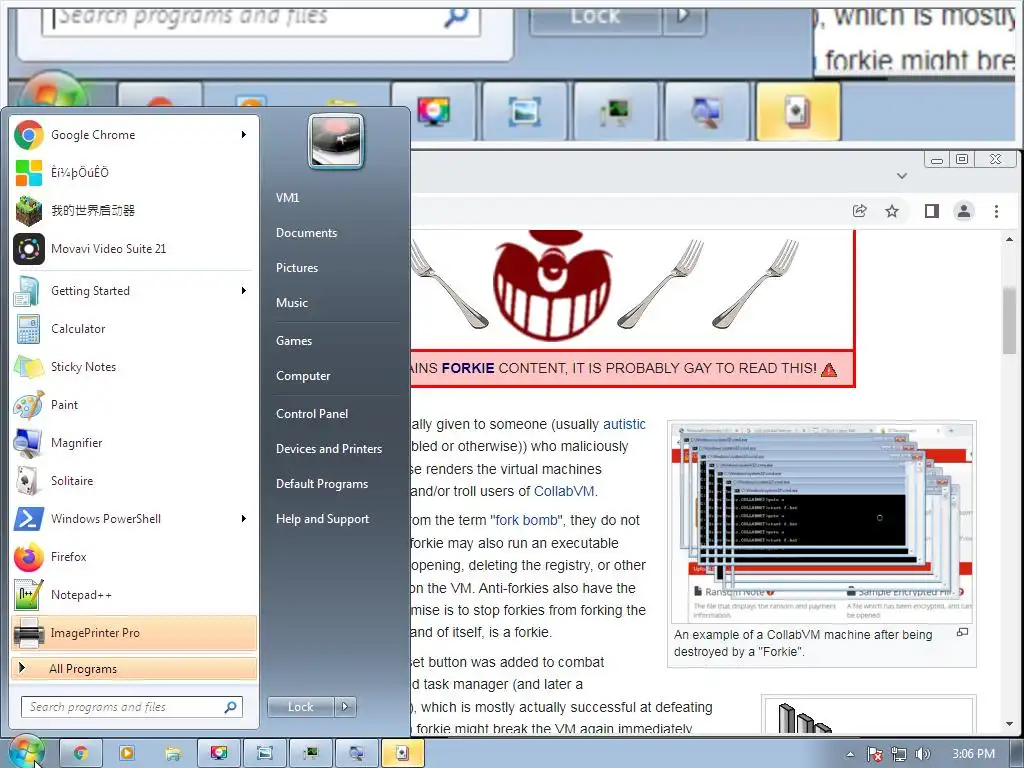
Task: Open the Minecraft launcher entry with Chinese label
Action: click(134, 210)
